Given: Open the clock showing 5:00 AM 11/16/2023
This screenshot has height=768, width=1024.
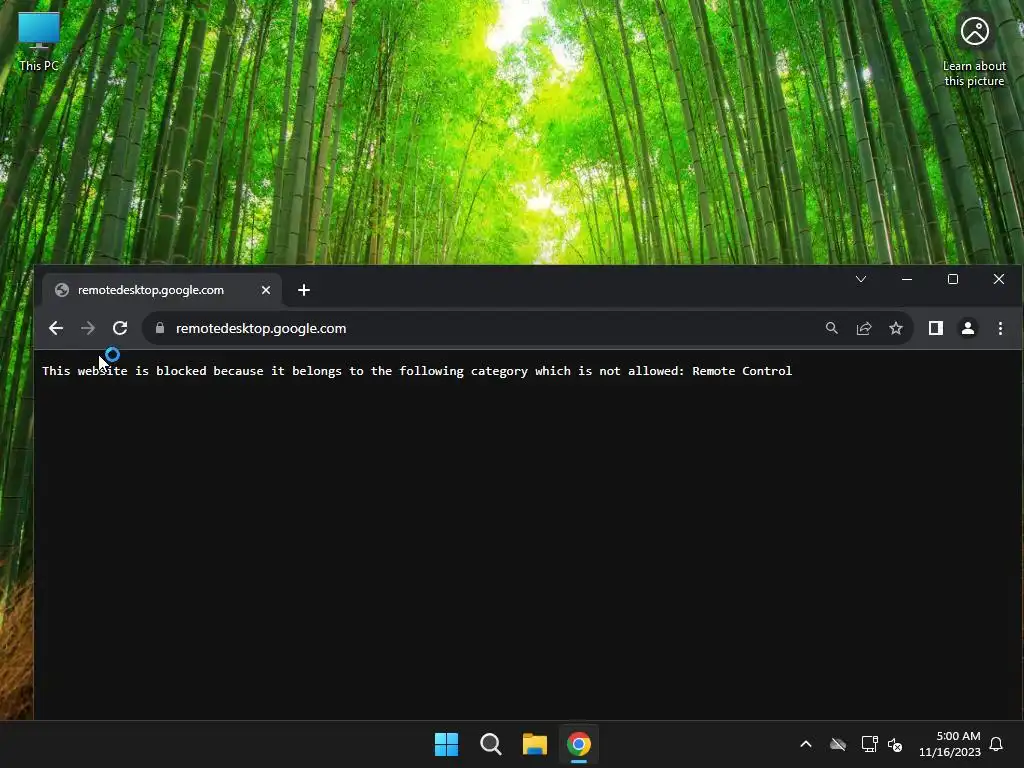Looking at the screenshot, I should 950,744.
